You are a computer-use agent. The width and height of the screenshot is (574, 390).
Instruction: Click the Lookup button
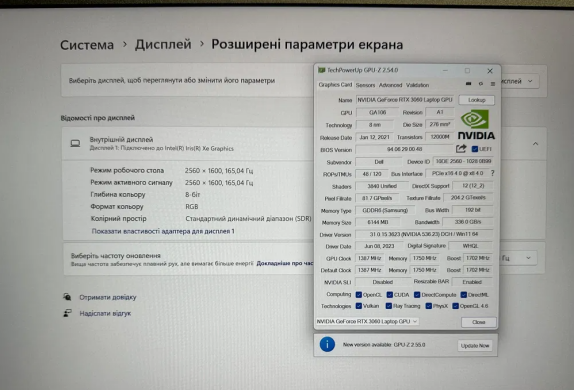tap(476, 100)
